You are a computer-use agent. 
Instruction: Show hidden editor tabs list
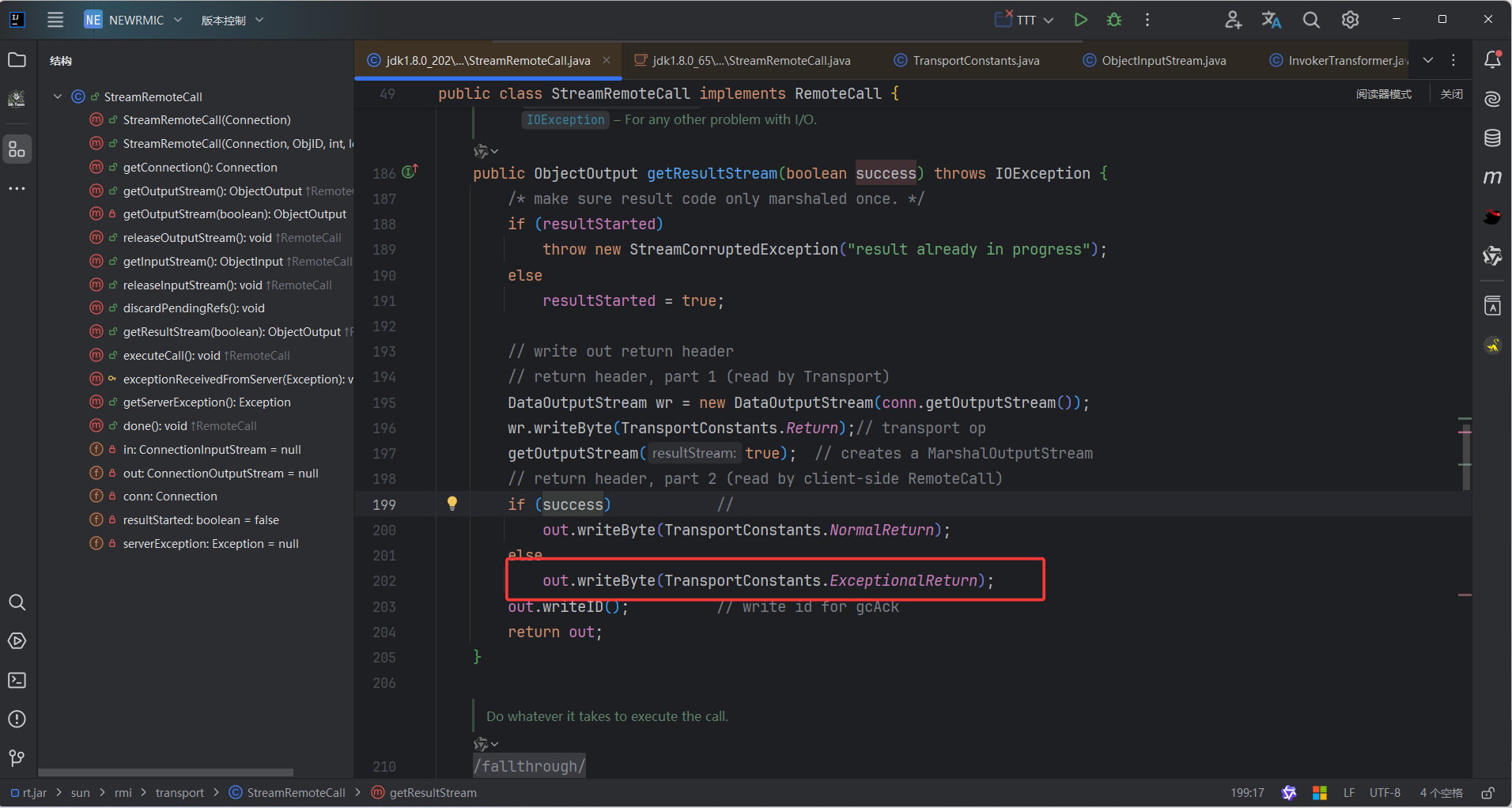tap(1428, 60)
